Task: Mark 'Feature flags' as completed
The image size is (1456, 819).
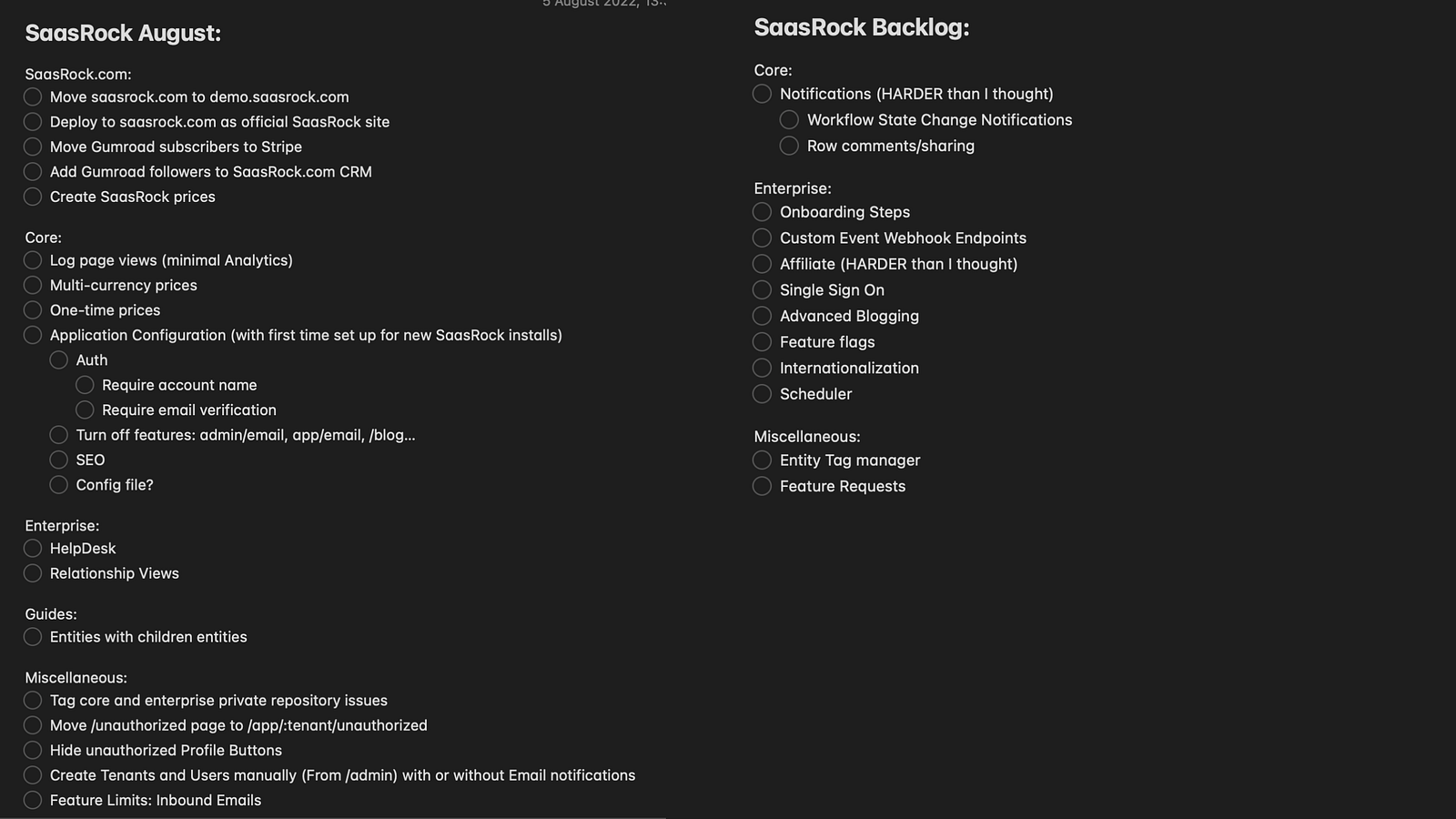Action: [763, 341]
